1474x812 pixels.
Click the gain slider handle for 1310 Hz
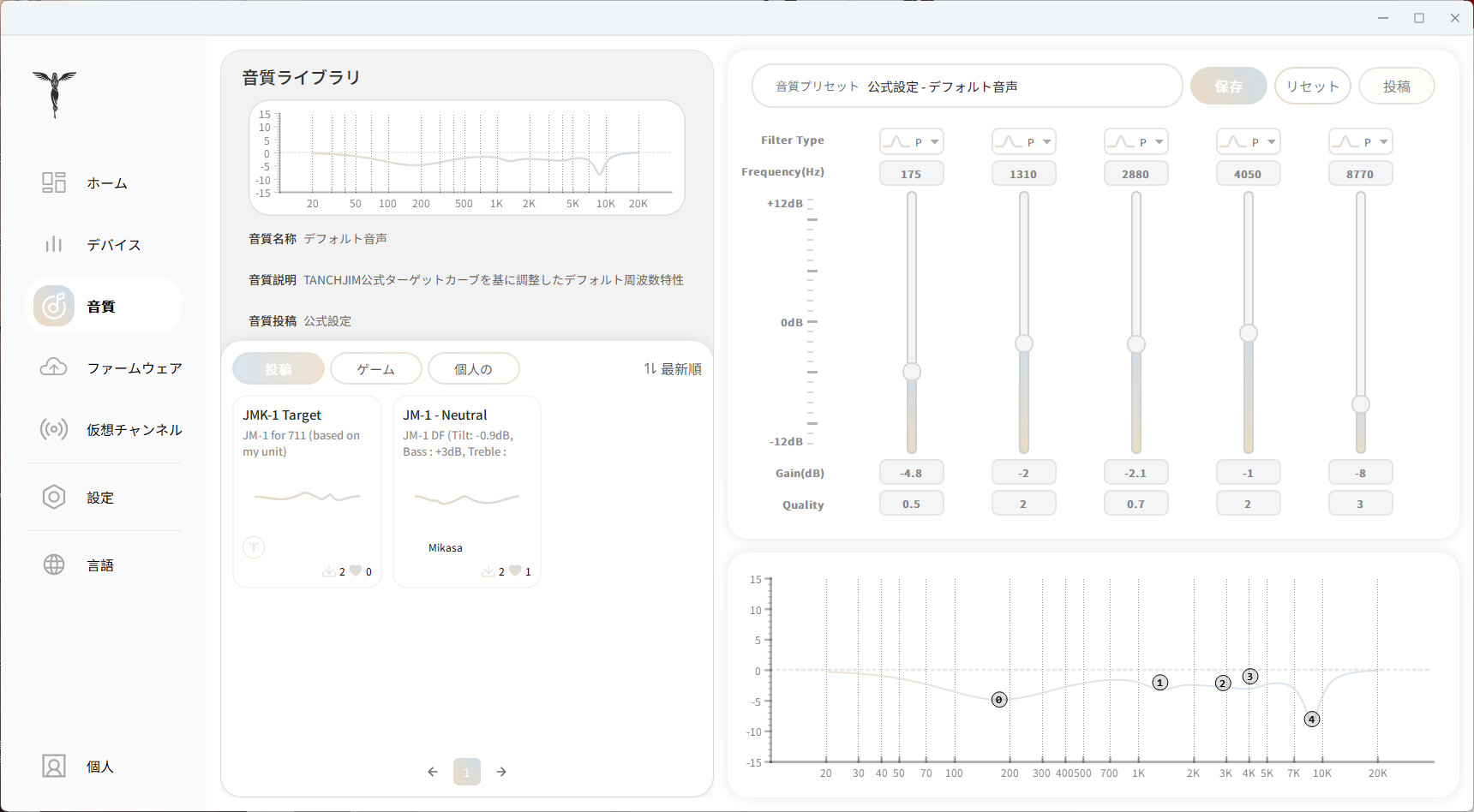pos(1024,343)
